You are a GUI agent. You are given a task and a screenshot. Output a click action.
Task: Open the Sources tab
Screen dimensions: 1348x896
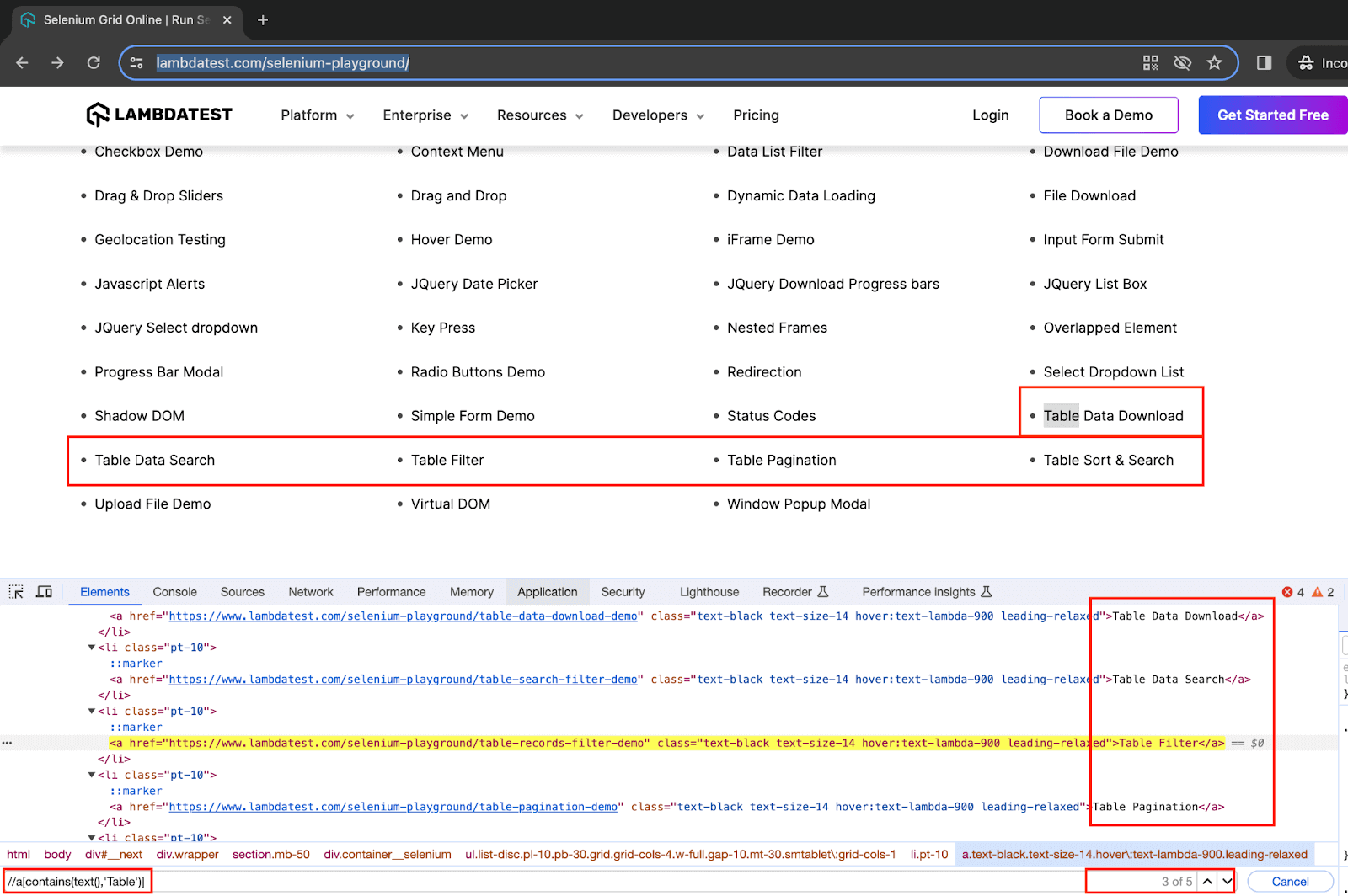(x=243, y=592)
